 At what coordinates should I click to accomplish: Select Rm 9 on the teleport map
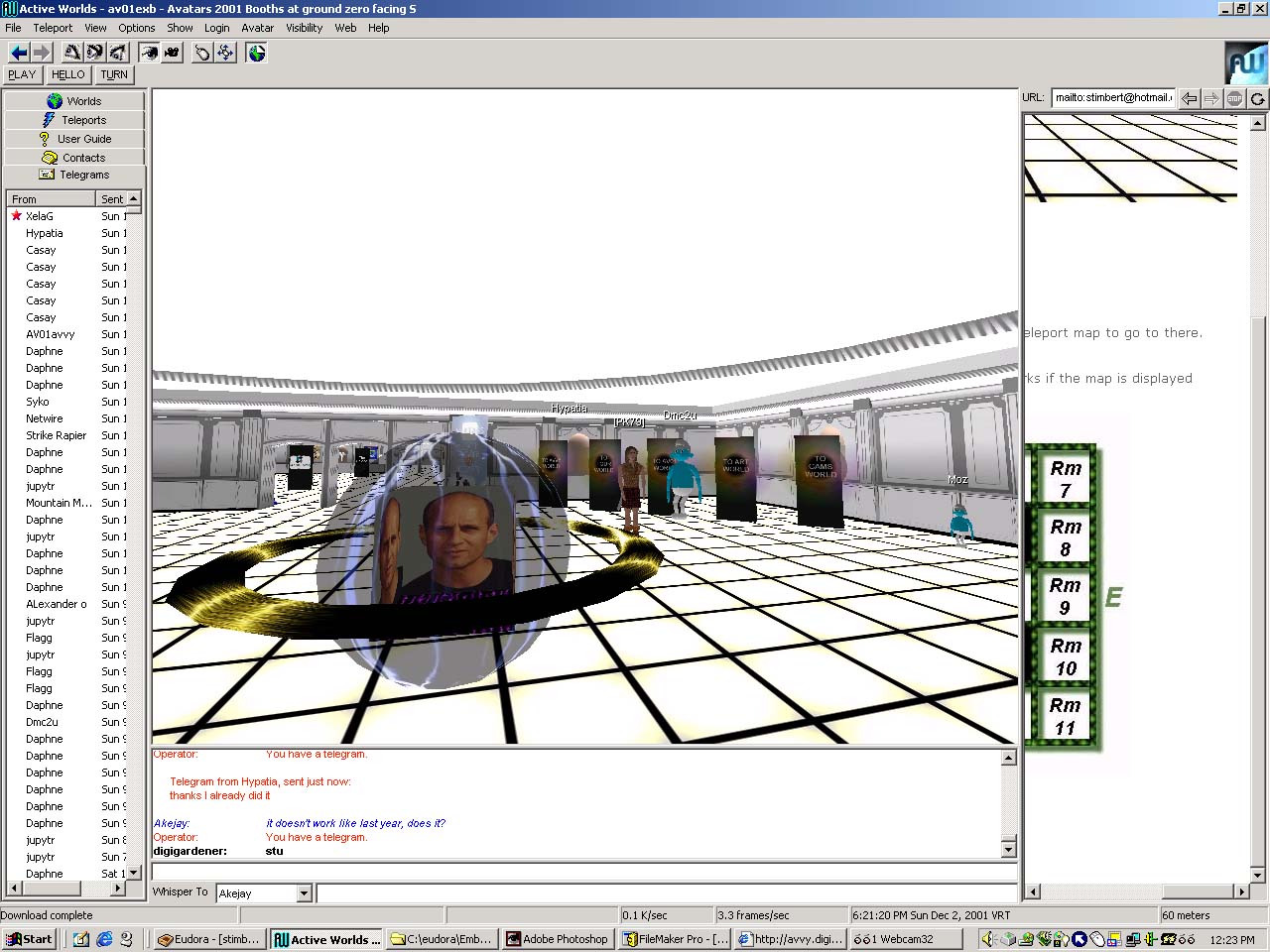click(x=1065, y=597)
